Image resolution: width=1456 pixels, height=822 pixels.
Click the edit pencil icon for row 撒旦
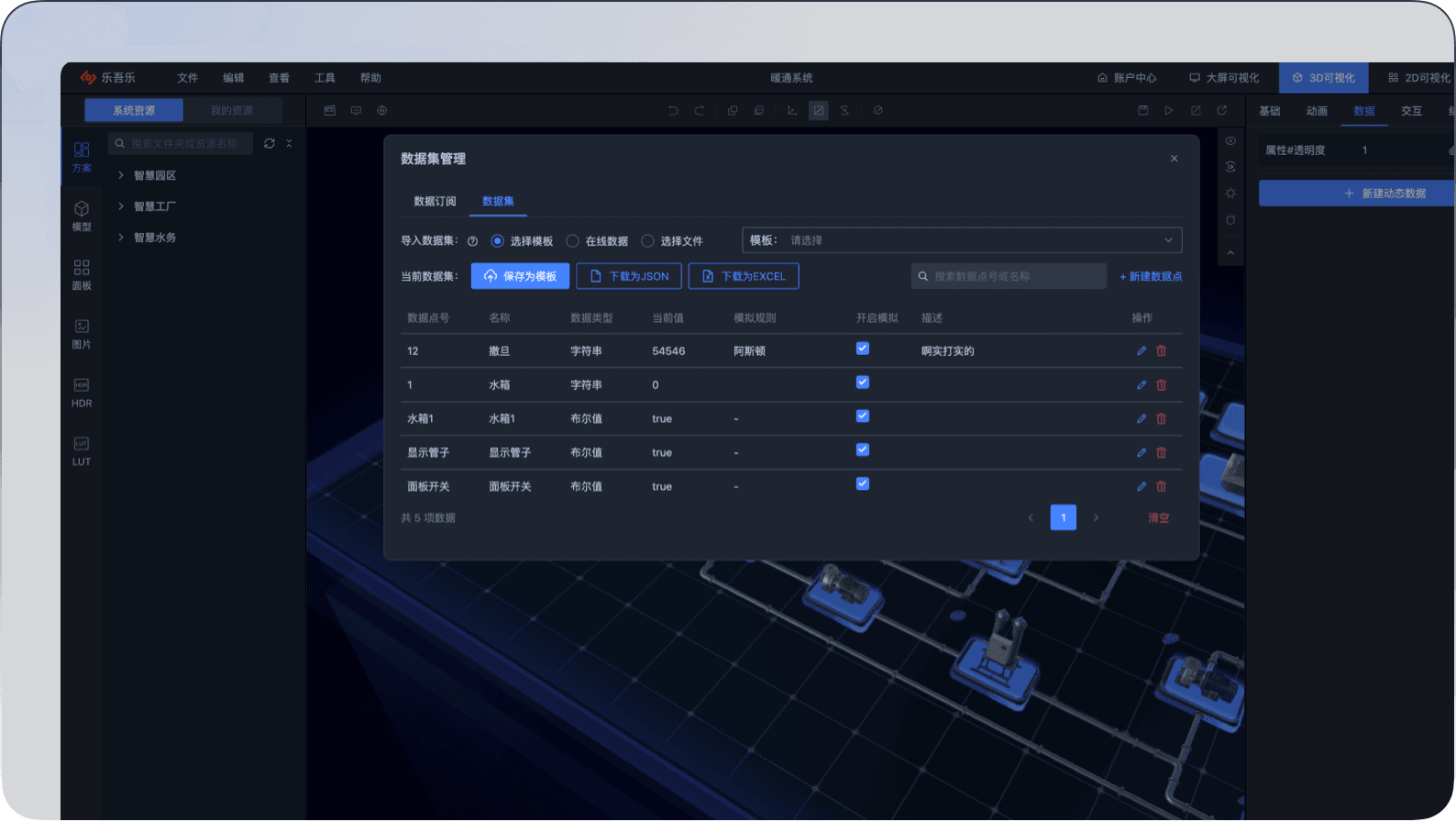coord(1142,350)
